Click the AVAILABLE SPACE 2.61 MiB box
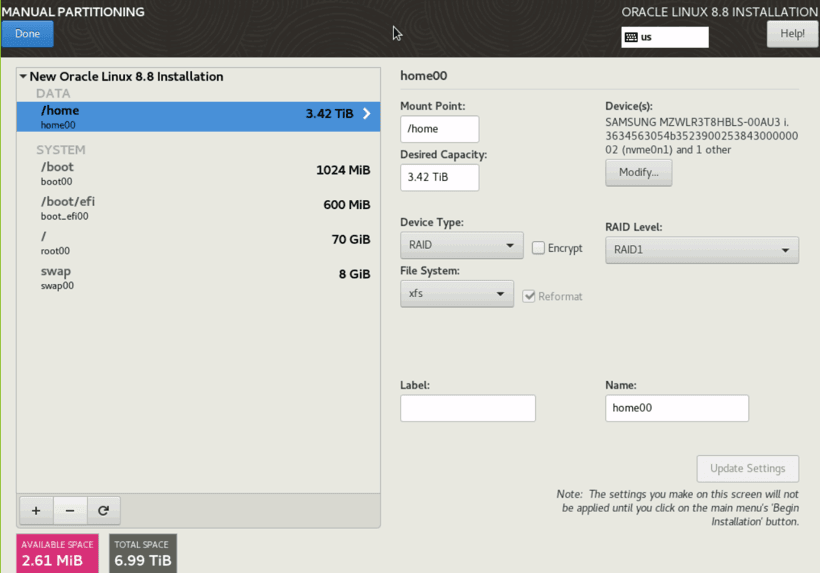This screenshot has height=573, width=820. coord(57,553)
